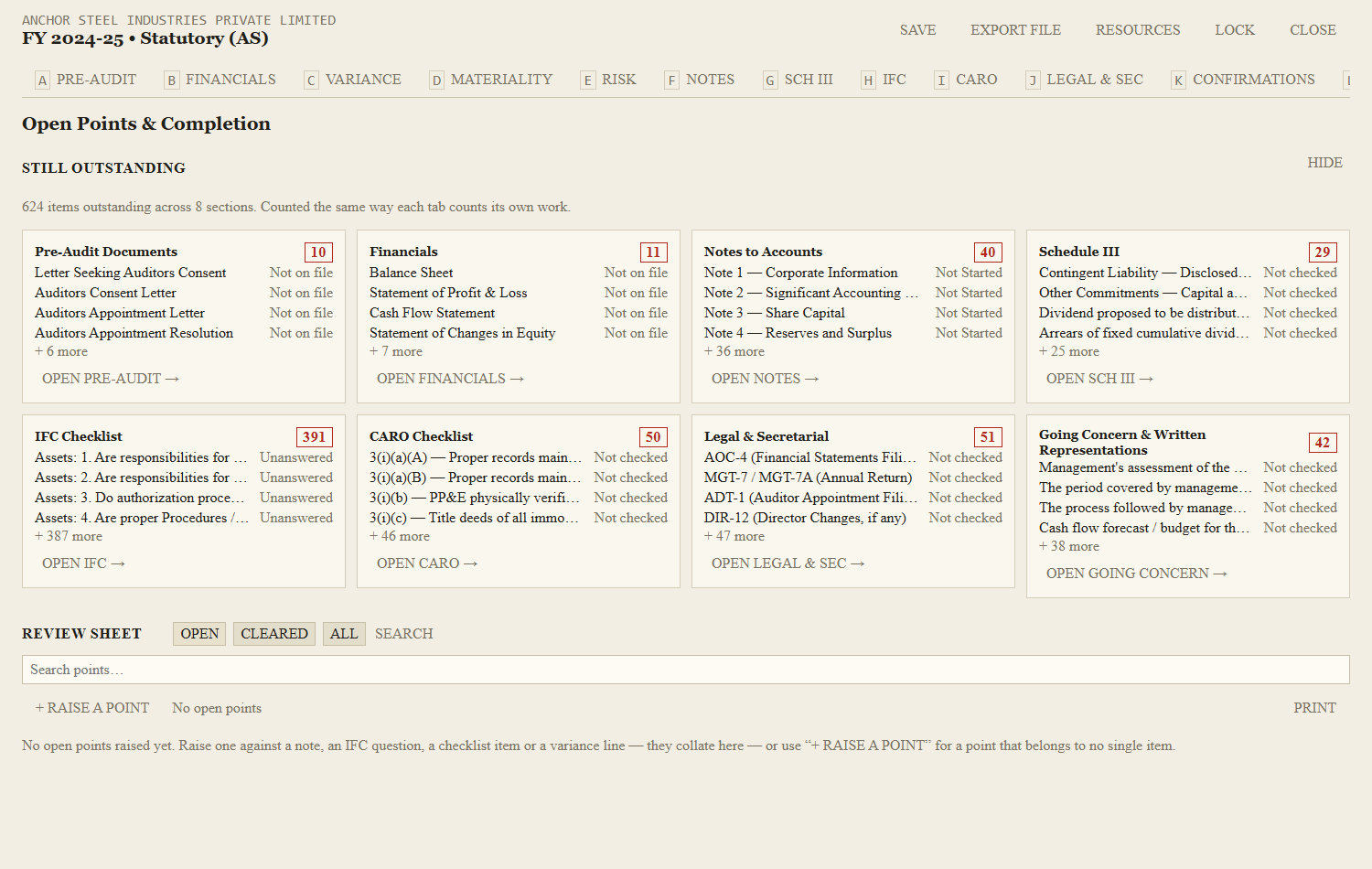Screen dimensions: 1372x869
Task: Filter review sheet to Open points
Action: (199, 634)
